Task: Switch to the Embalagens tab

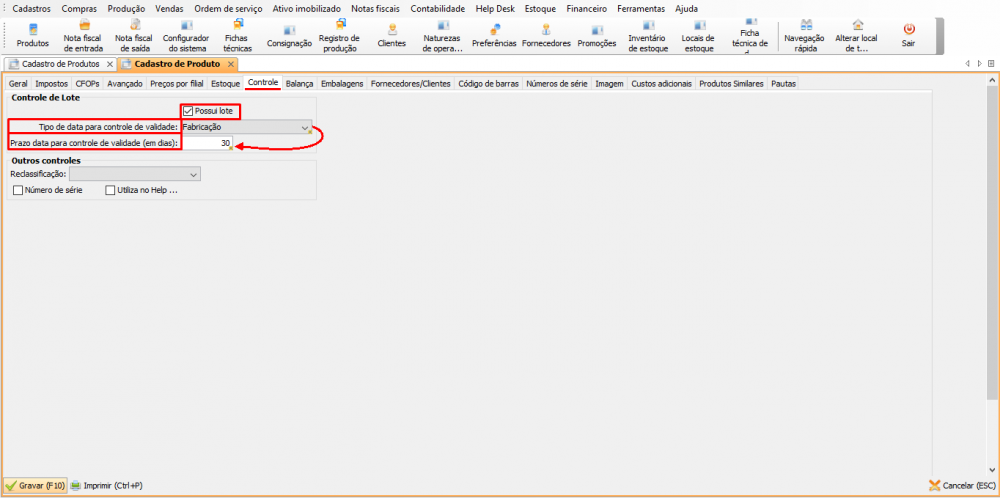Action: 342,84
